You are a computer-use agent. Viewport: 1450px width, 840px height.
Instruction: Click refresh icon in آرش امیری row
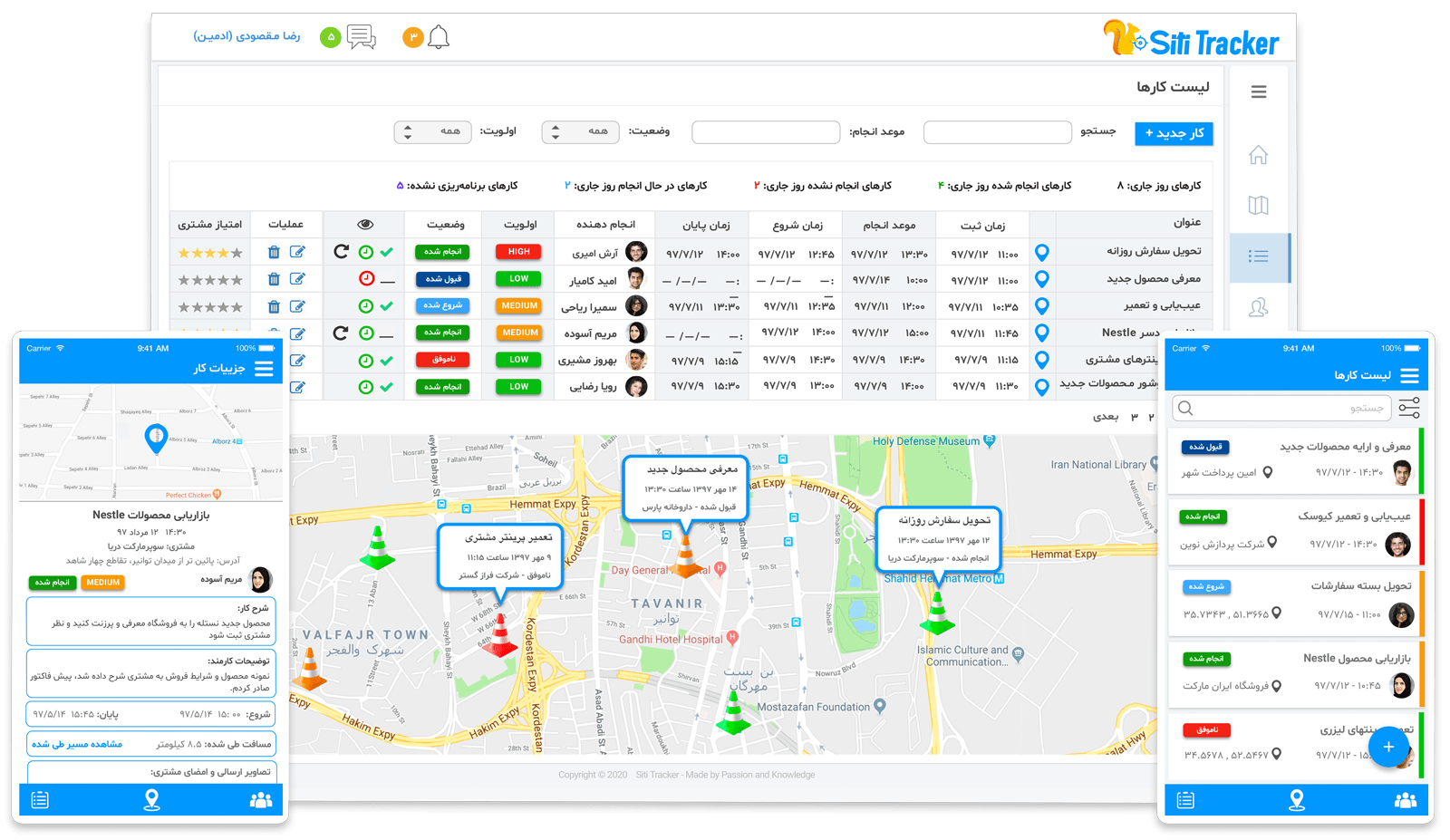click(x=342, y=252)
